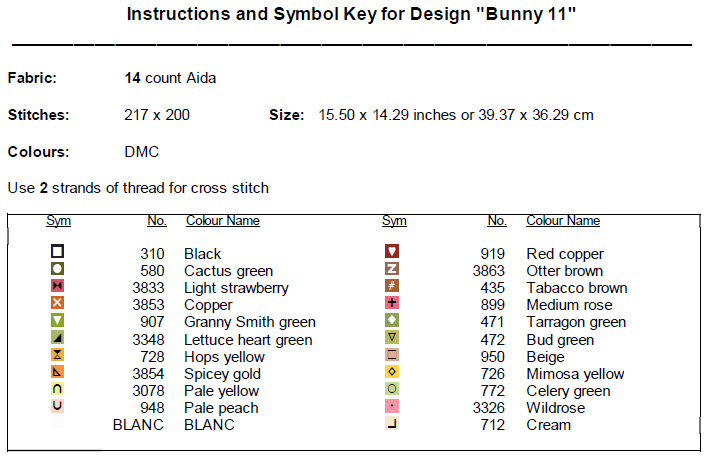Select the Lettuce heart green colour name
Image resolution: width=708 pixels, height=457 pixels.
(247, 340)
